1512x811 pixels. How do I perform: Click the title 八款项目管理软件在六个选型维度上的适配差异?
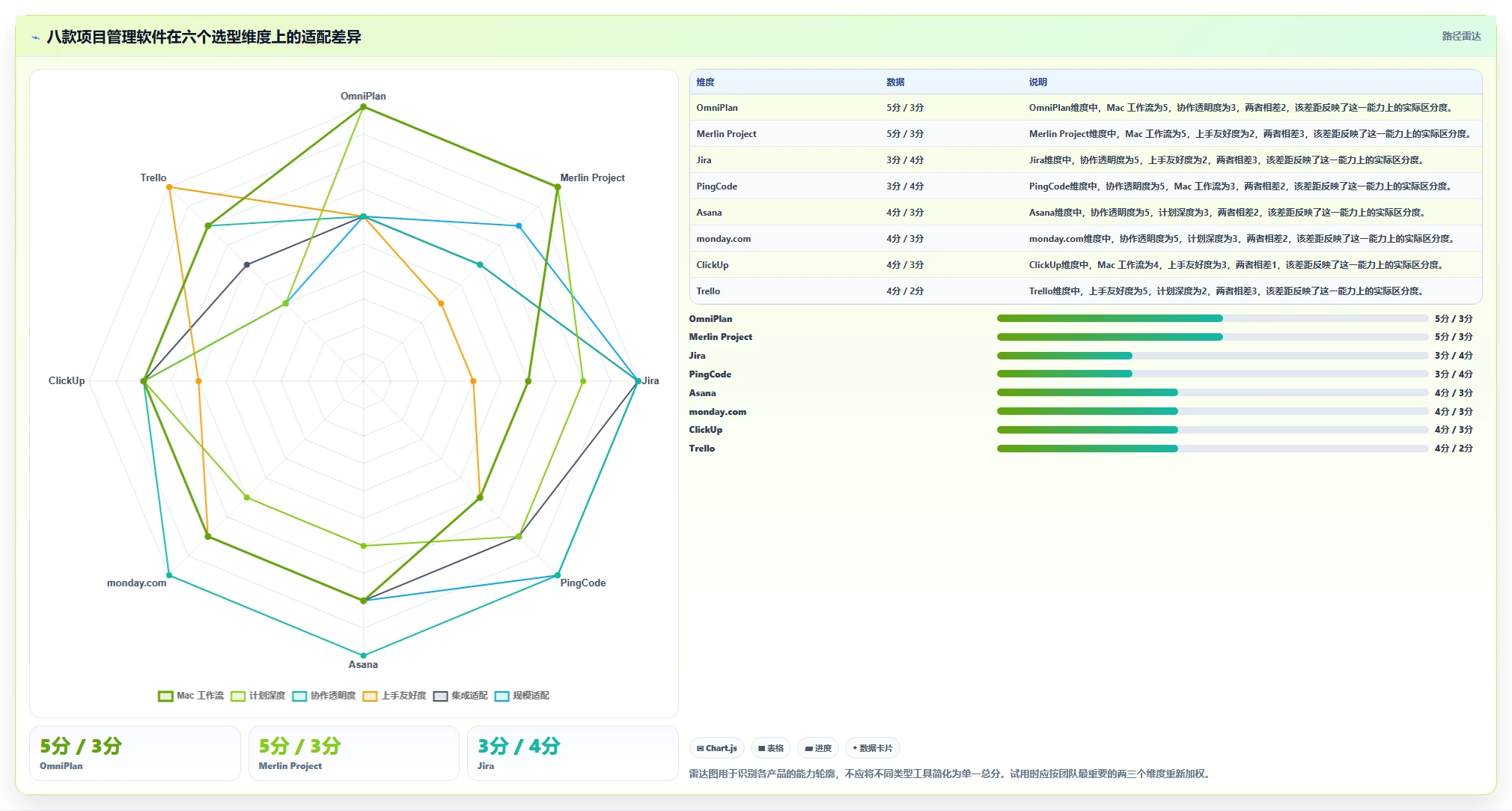(x=204, y=37)
